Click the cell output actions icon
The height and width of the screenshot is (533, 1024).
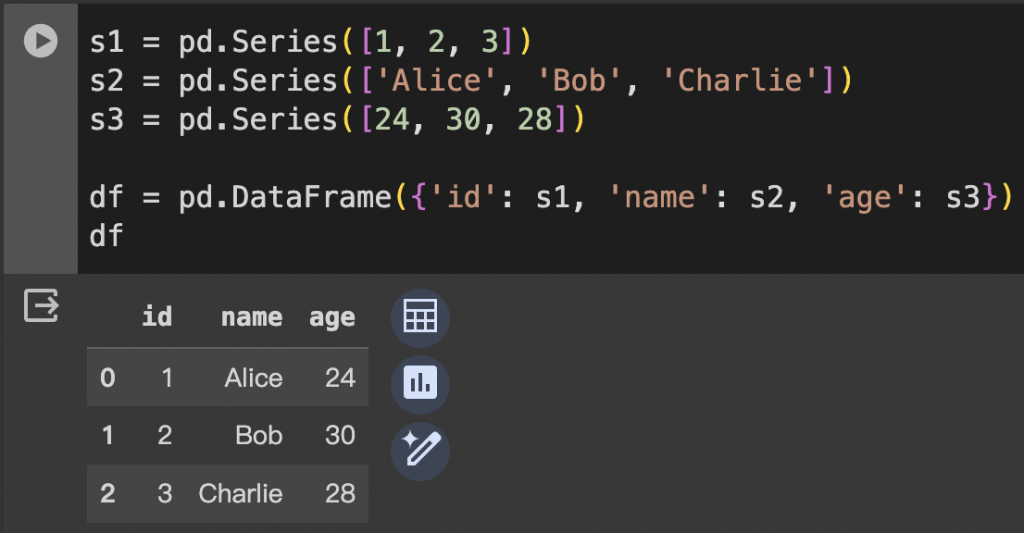click(42, 305)
